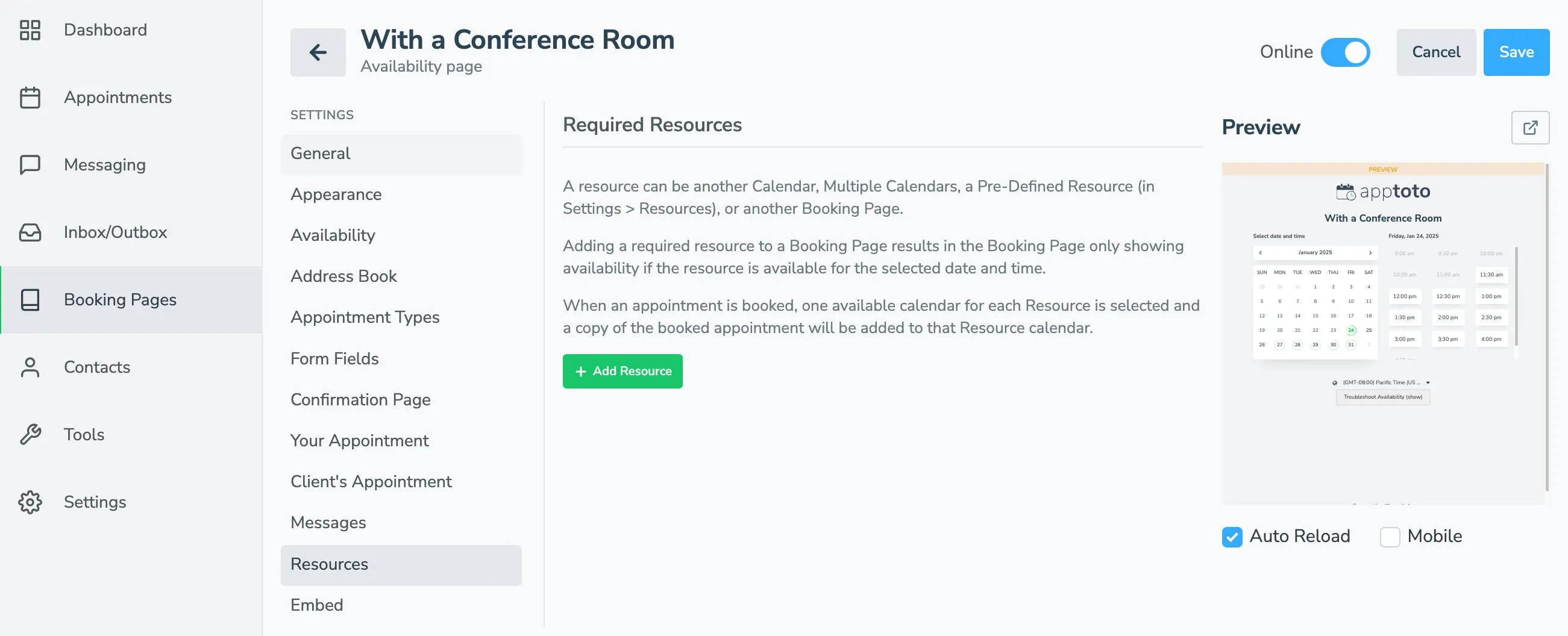The image size is (1568, 636).
Task: Open the Embed settings section
Action: tap(316, 605)
